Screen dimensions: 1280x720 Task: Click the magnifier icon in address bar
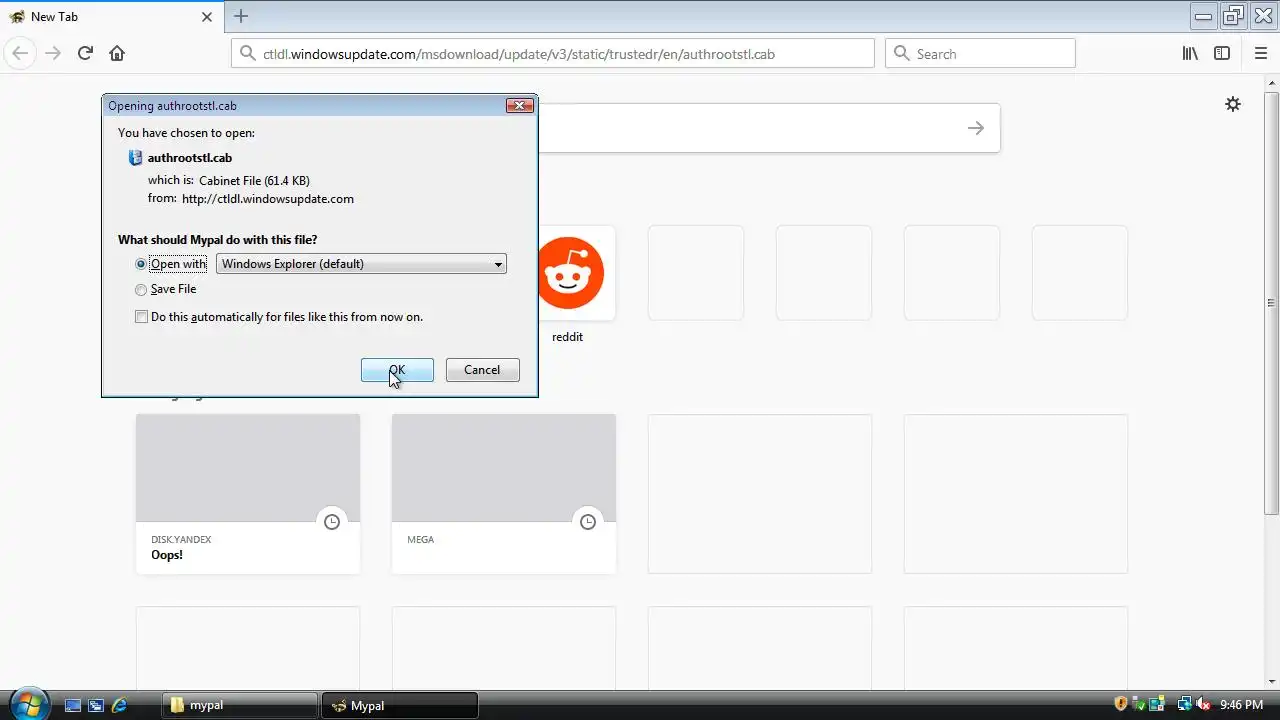tap(248, 54)
